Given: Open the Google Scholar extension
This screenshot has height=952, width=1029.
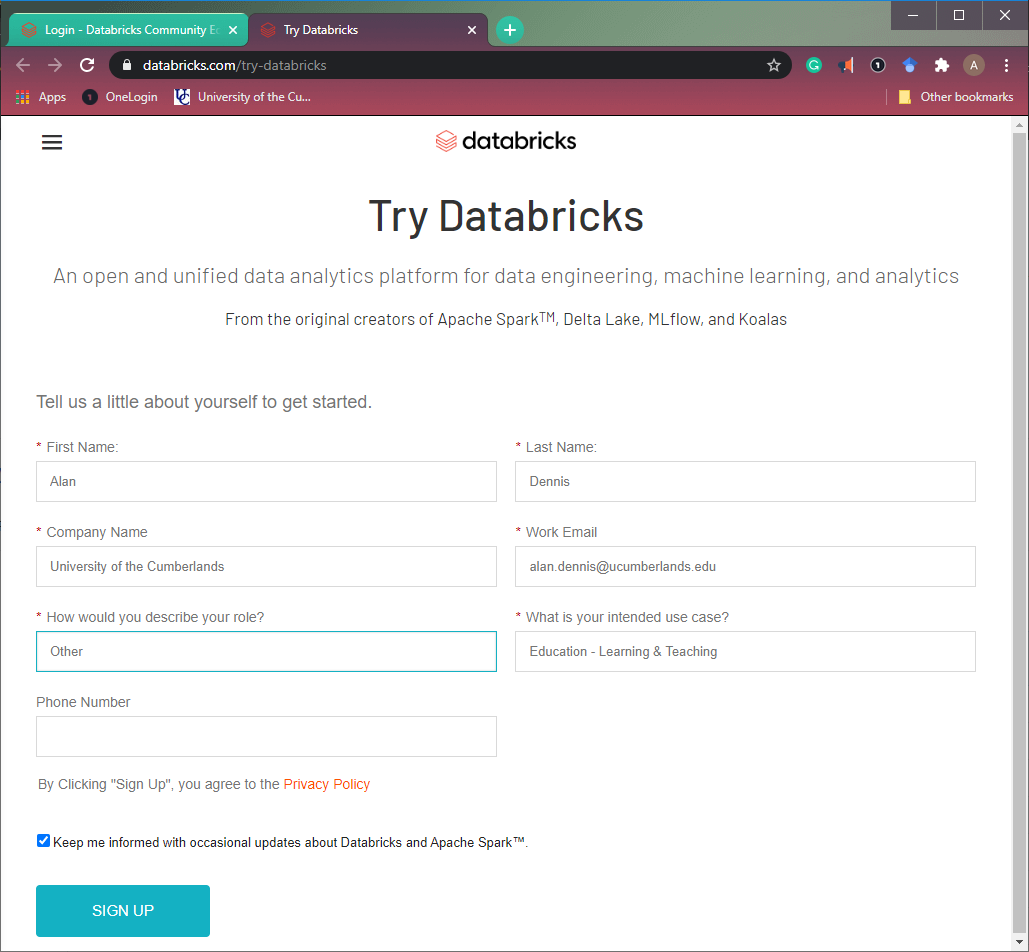Looking at the screenshot, I should [909, 64].
